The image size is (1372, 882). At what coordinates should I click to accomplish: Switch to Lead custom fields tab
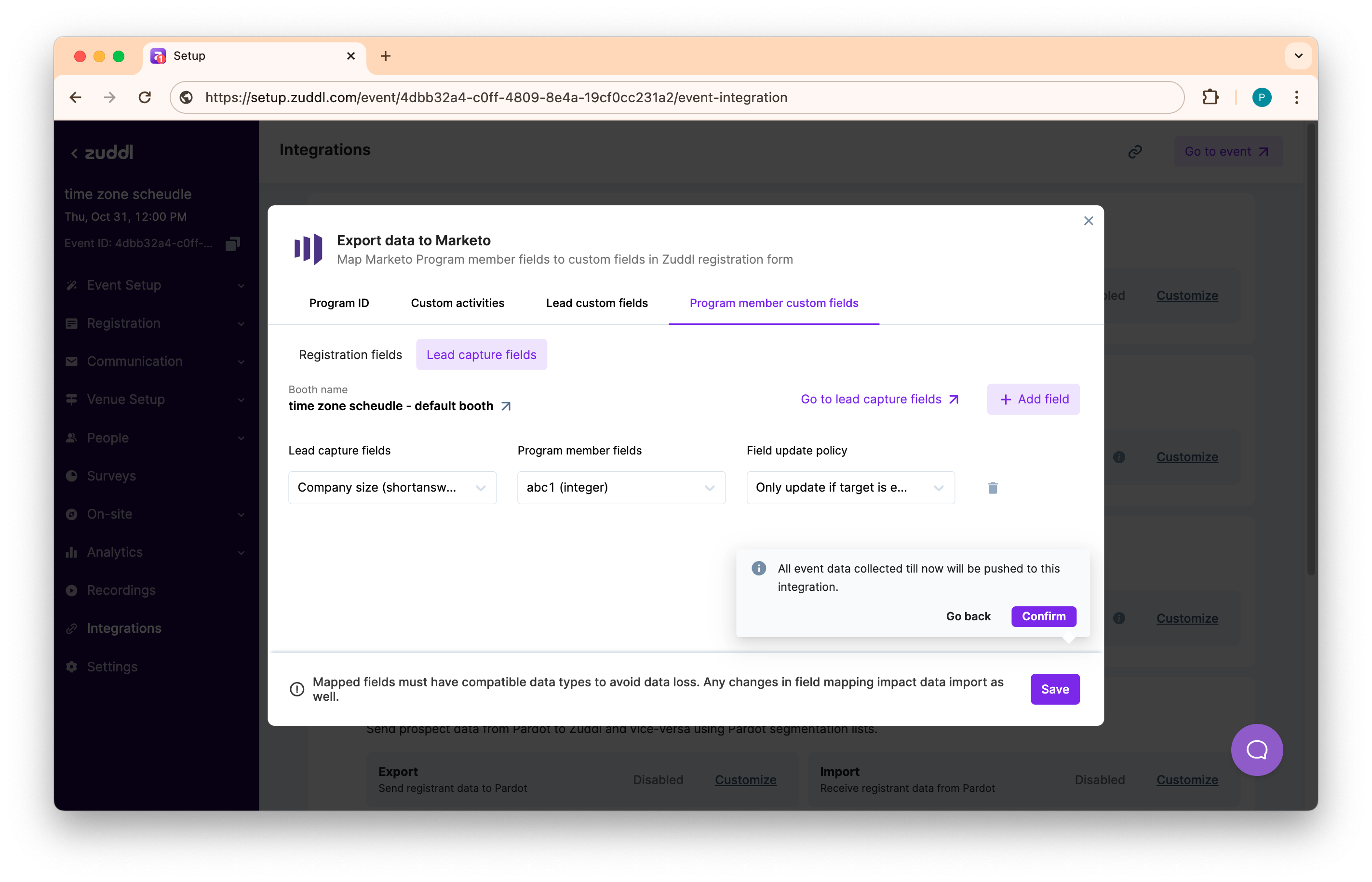[596, 303]
